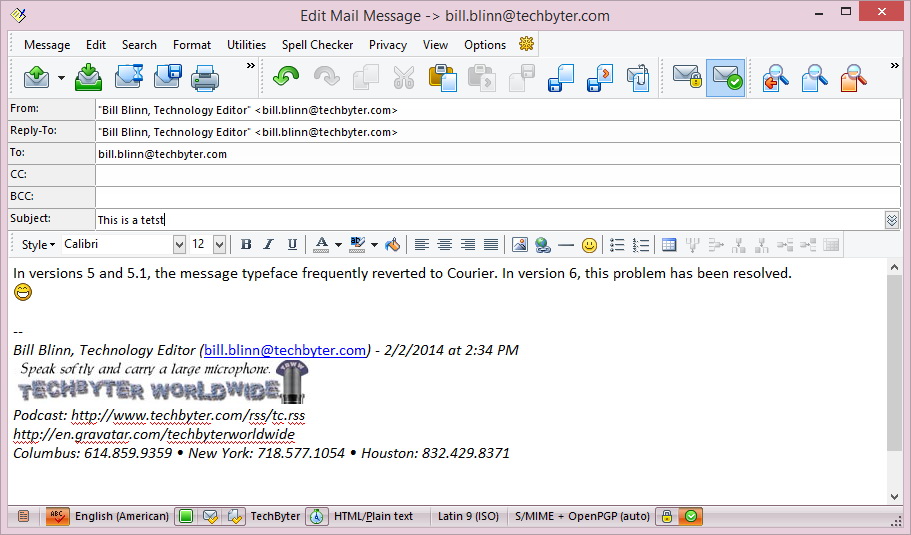Click the From address field

pyautogui.click(x=498, y=110)
